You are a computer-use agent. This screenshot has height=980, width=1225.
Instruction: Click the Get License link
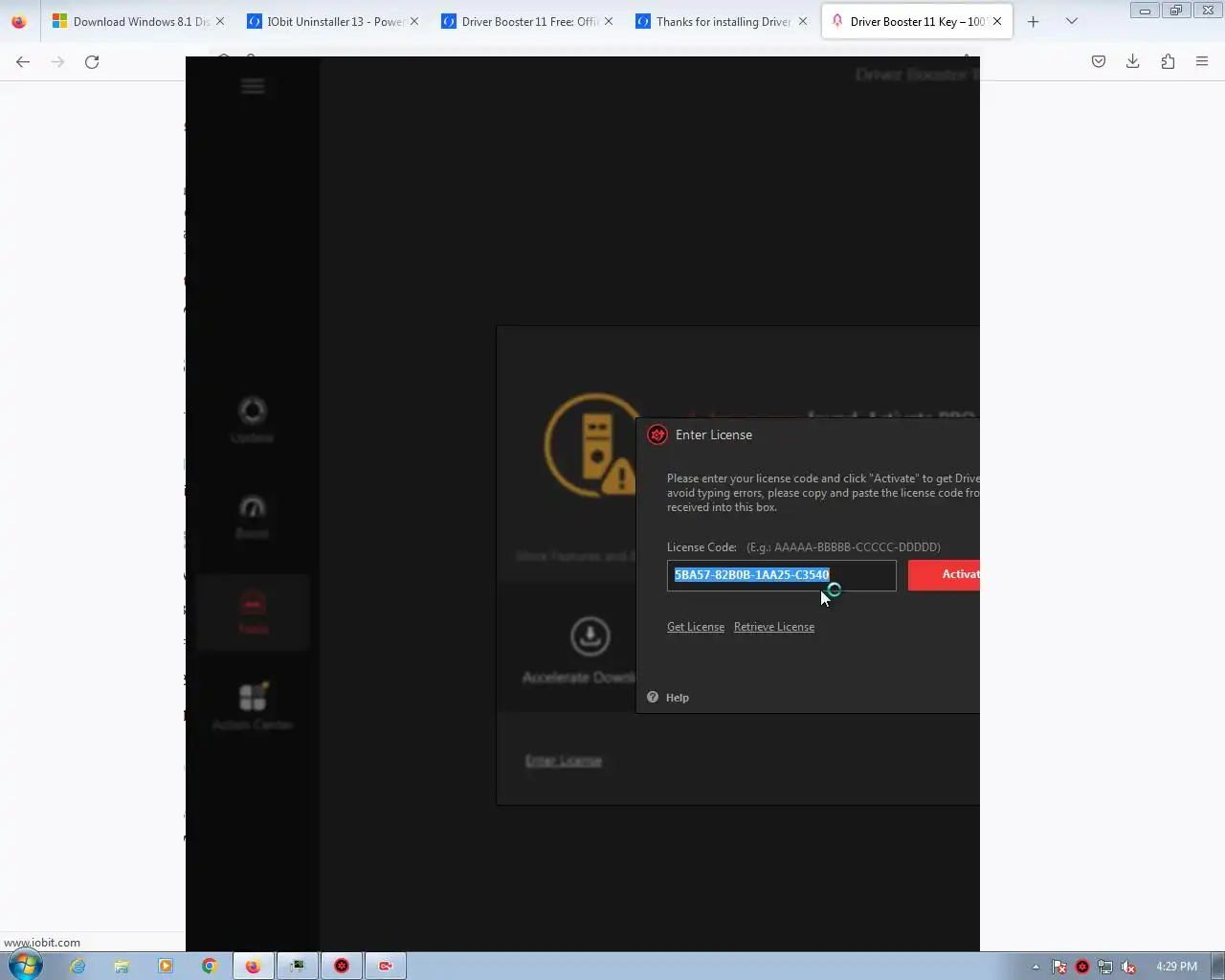(x=696, y=627)
